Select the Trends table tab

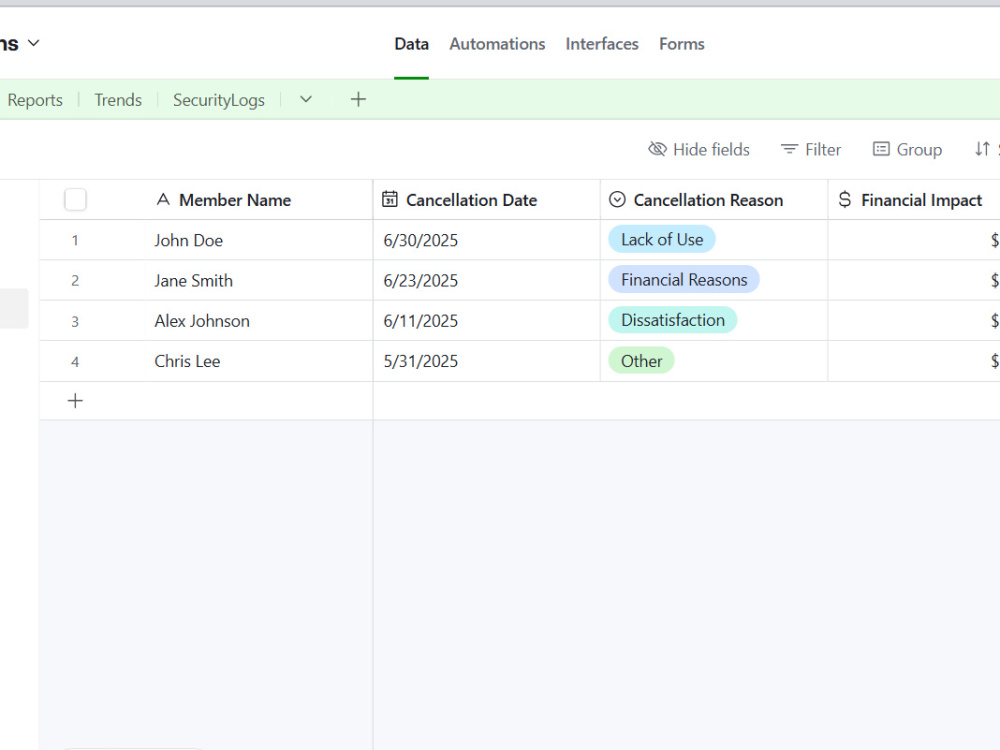(x=118, y=100)
